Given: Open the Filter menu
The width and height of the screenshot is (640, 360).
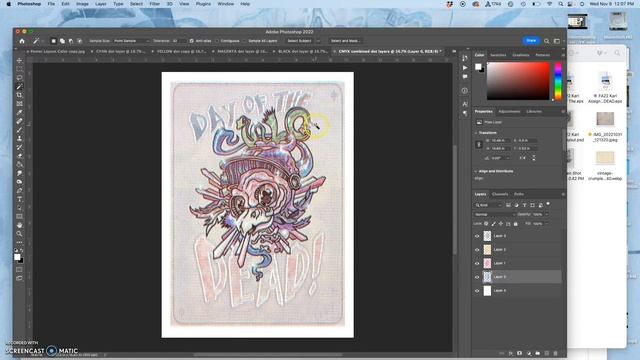Looking at the screenshot, I should point(154,4).
